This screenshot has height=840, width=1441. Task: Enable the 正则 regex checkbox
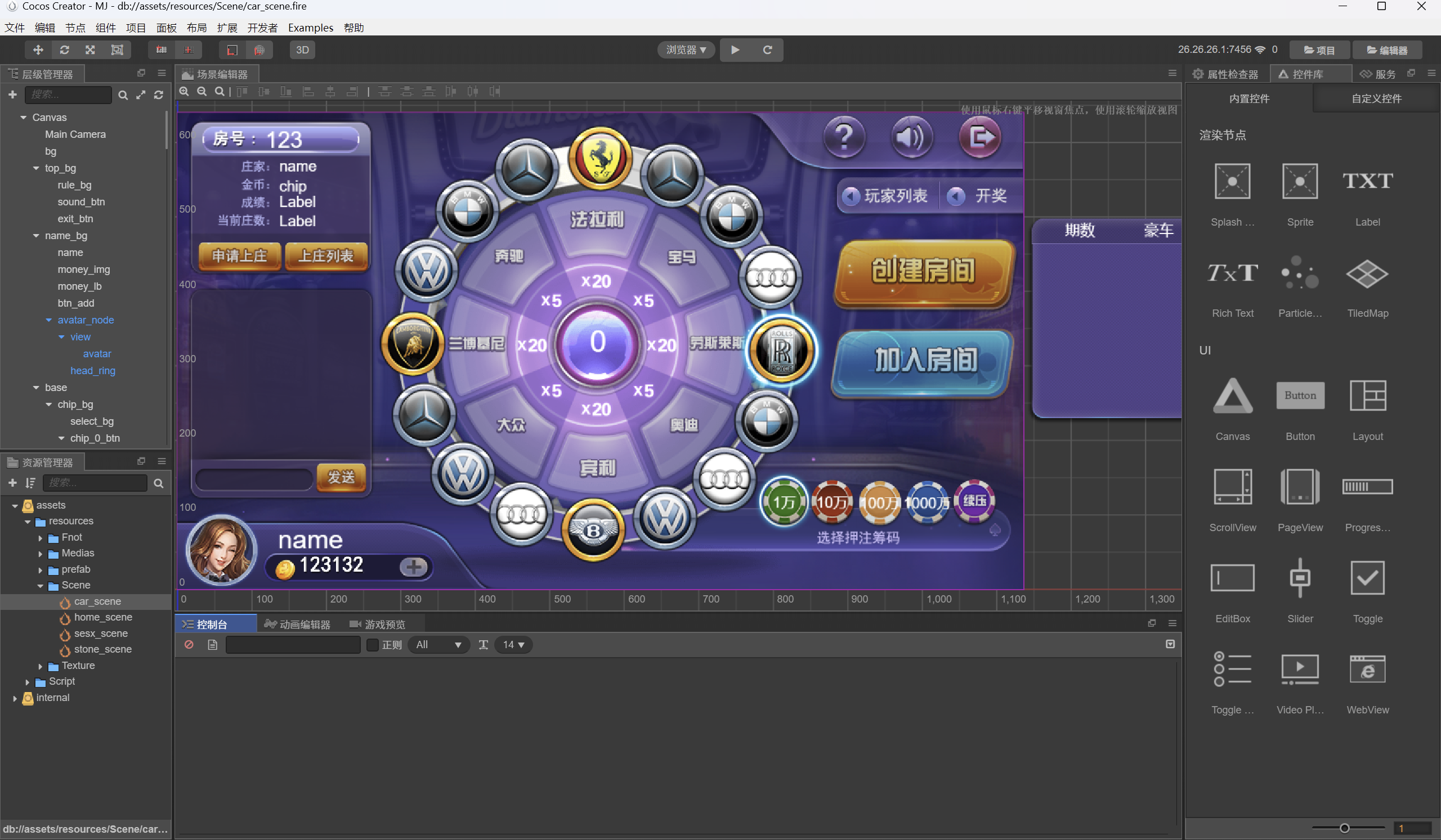(372, 645)
